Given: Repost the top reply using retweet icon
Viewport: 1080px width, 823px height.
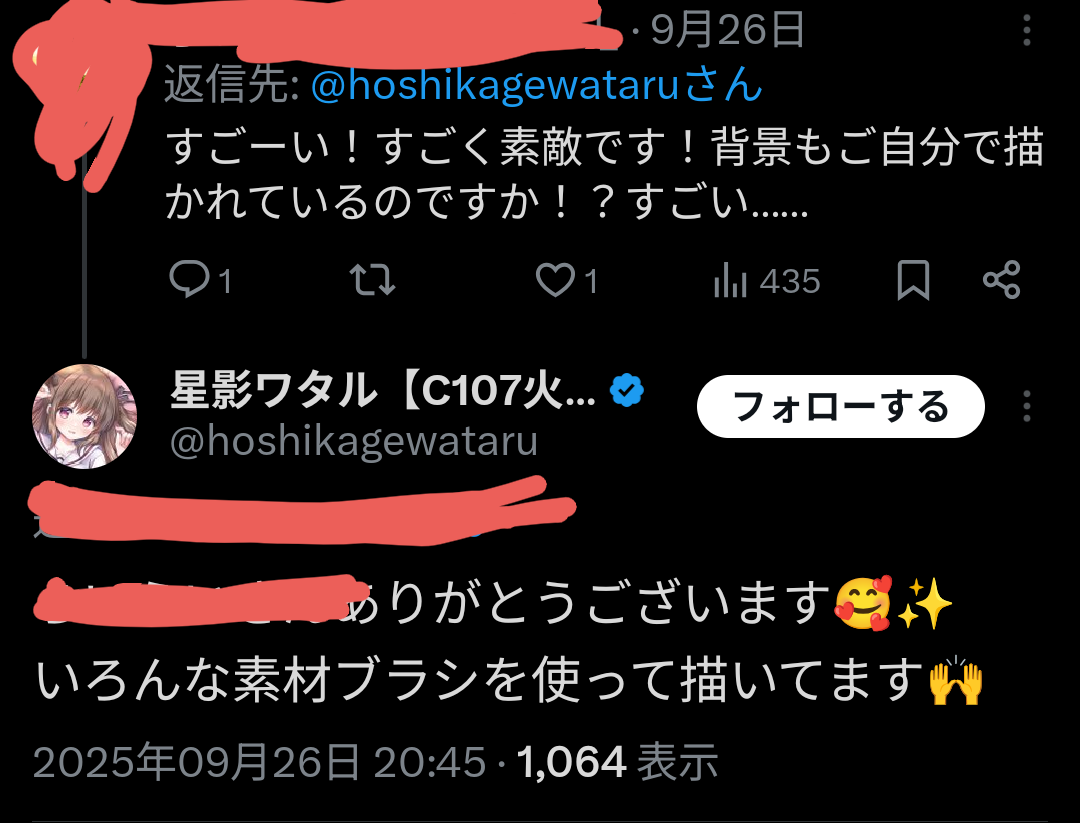Looking at the screenshot, I should tap(372, 280).
